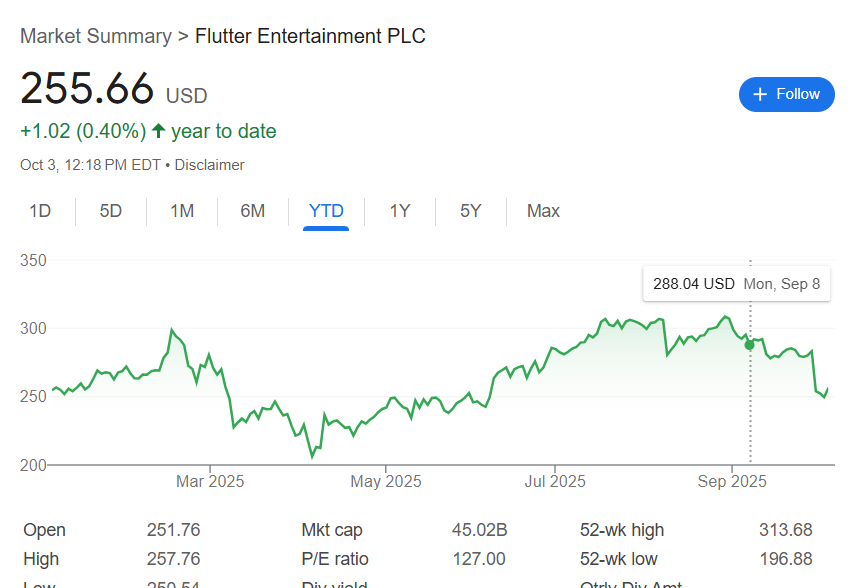Viewport: 855px width, 588px height.
Task: Click the green data point on chart
Action: click(x=750, y=345)
